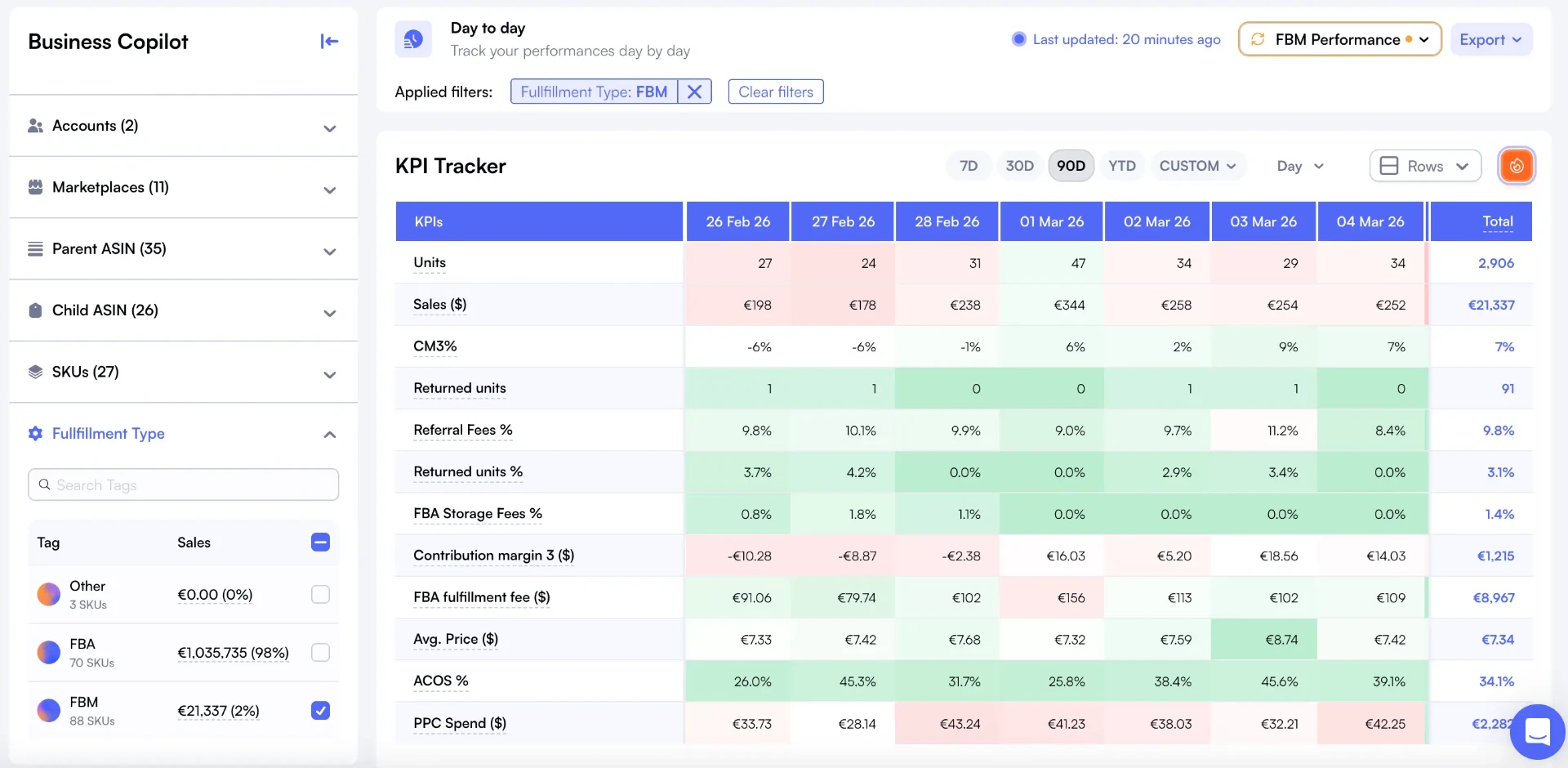The width and height of the screenshot is (1568, 768).
Task: Click the €1,035,735 (98%) FBA sales value
Action: [x=234, y=653]
